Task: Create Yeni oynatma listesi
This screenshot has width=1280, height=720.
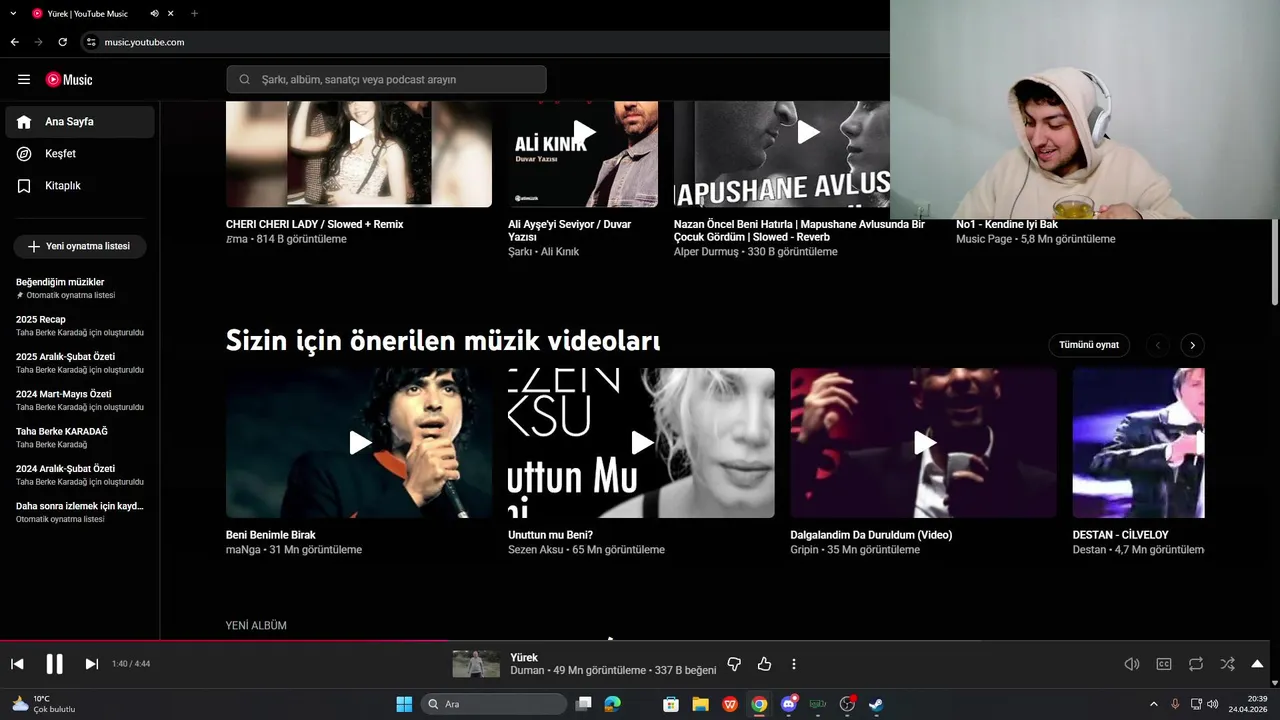Action: [x=80, y=246]
